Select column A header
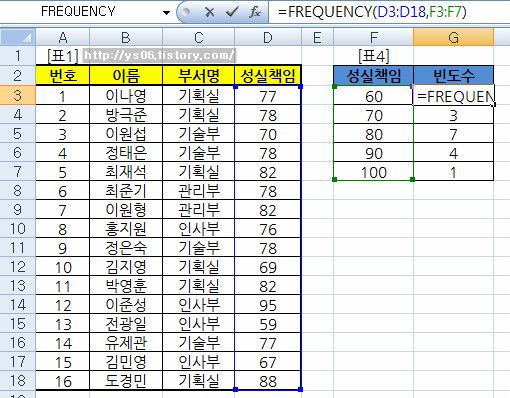Screen dimensions: 510x398 pos(63,37)
